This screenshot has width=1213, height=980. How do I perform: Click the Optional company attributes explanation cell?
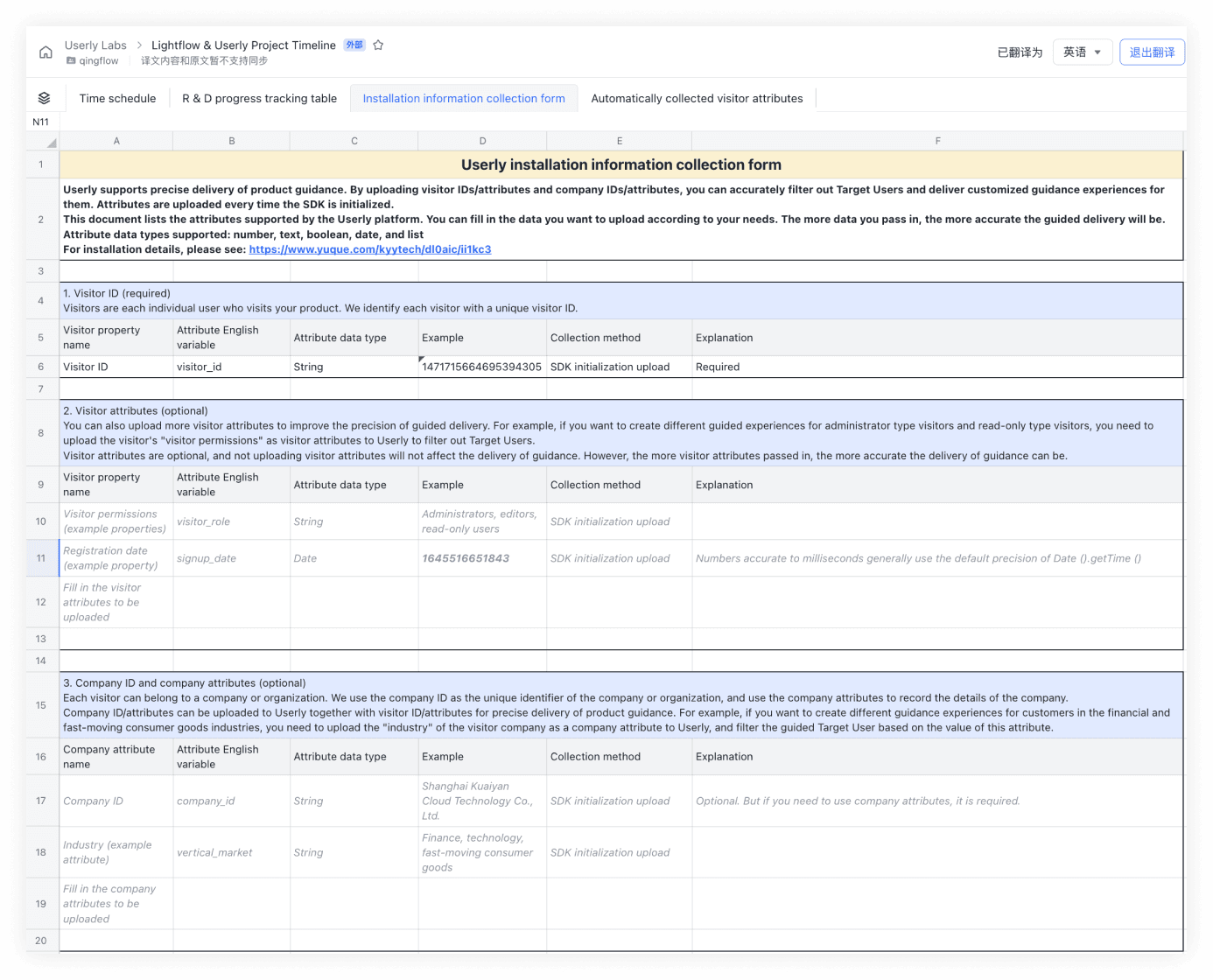click(x=937, y=801)
